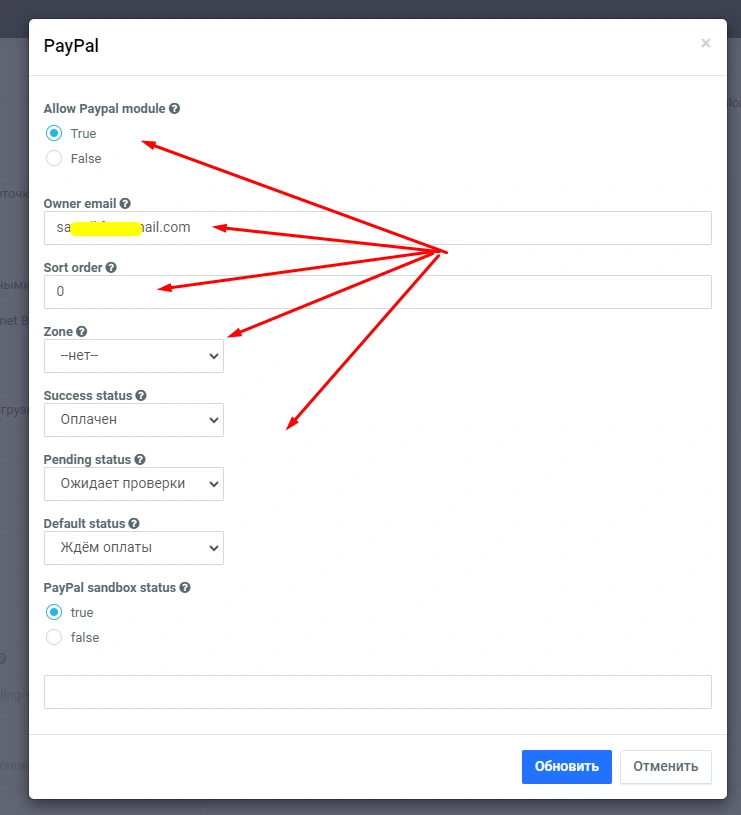The height and width of the screenshot is (815, 741).
Task: Click help icon beside Zone label
Action: tap(82, 331)
